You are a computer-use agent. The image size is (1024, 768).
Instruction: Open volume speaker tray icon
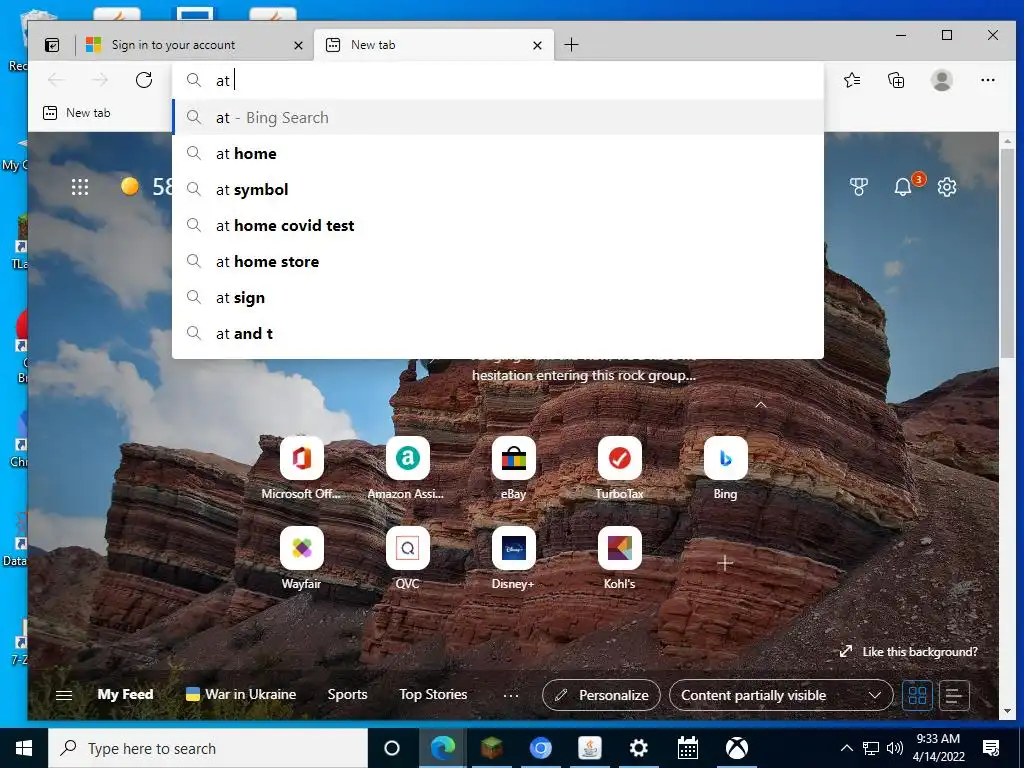895,748
